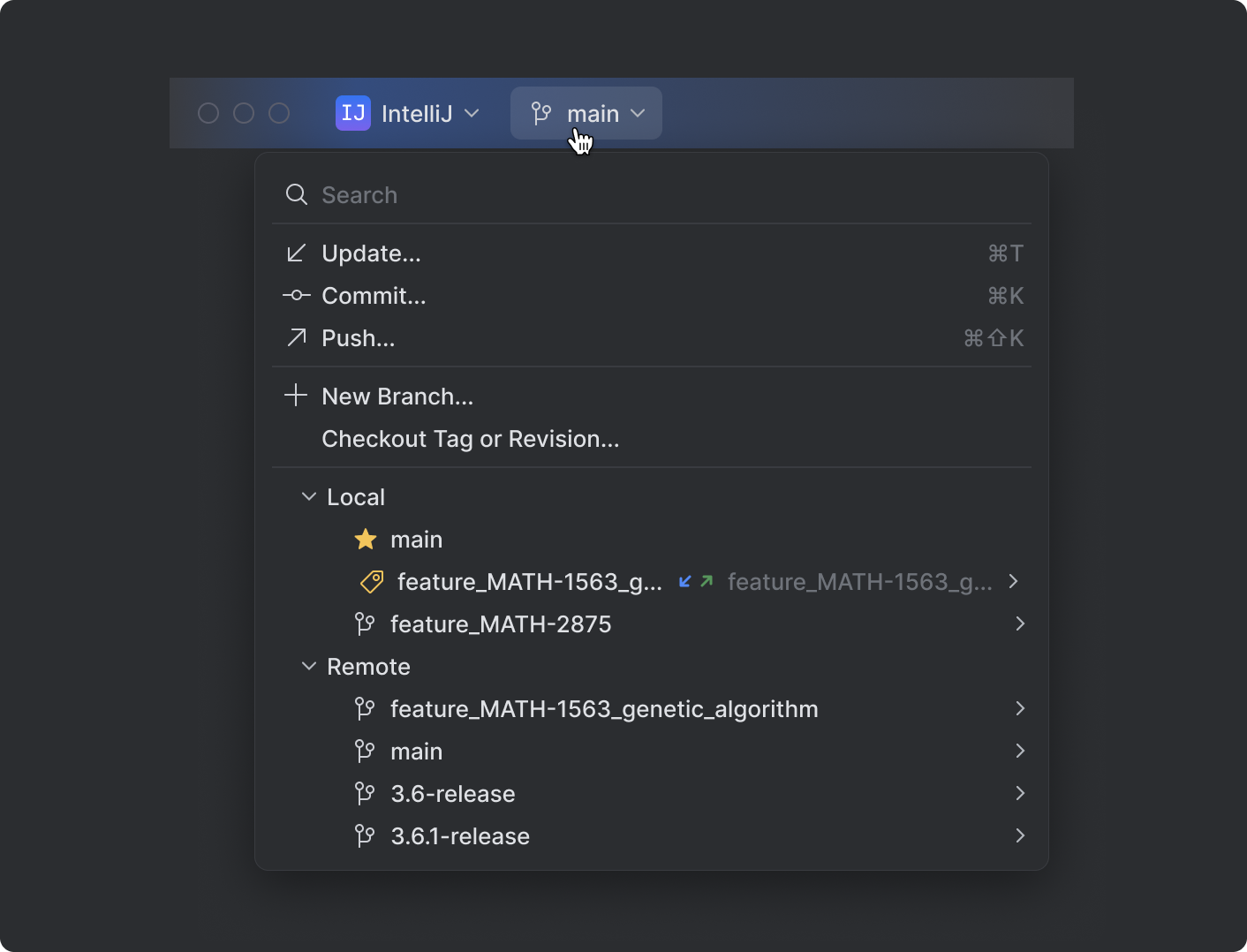Viewport: 1247px width, 952px height.
Task: Select remote branch feature_MATH-1563_genetic_algorithm
Action: click(x=604, y=708)
